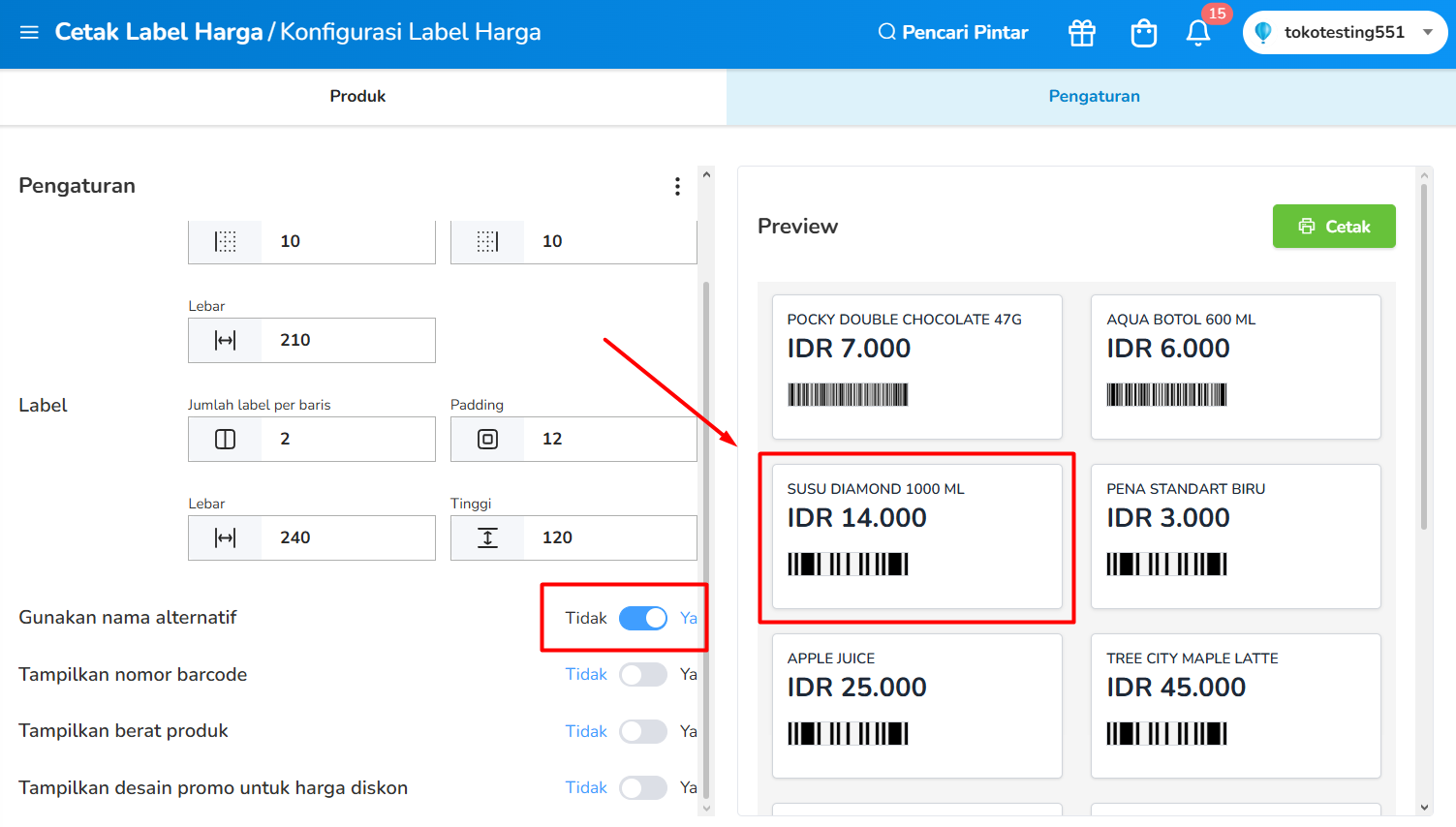The height and width of the screenshot is (827, 1456).
Task: Click the Ya label for Gunakan nama alternatif
Action: (689, 618)
